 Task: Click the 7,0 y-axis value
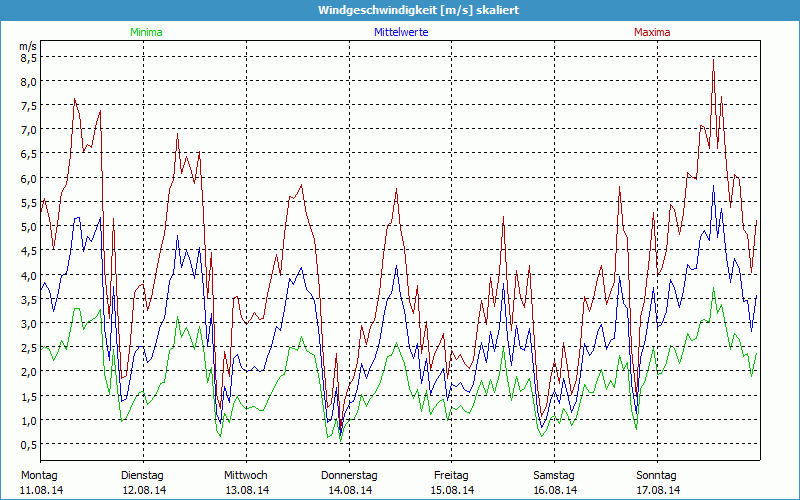[29, 130]
